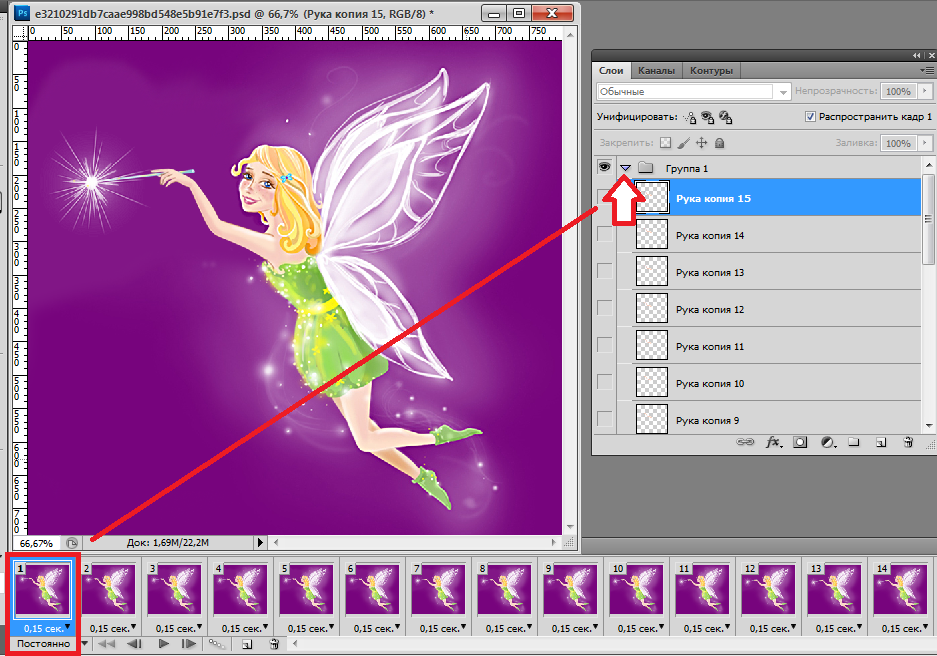This screenshot has height=656, width=937.
Task: Click the unify layer position icon
Action: click(690, 117)
